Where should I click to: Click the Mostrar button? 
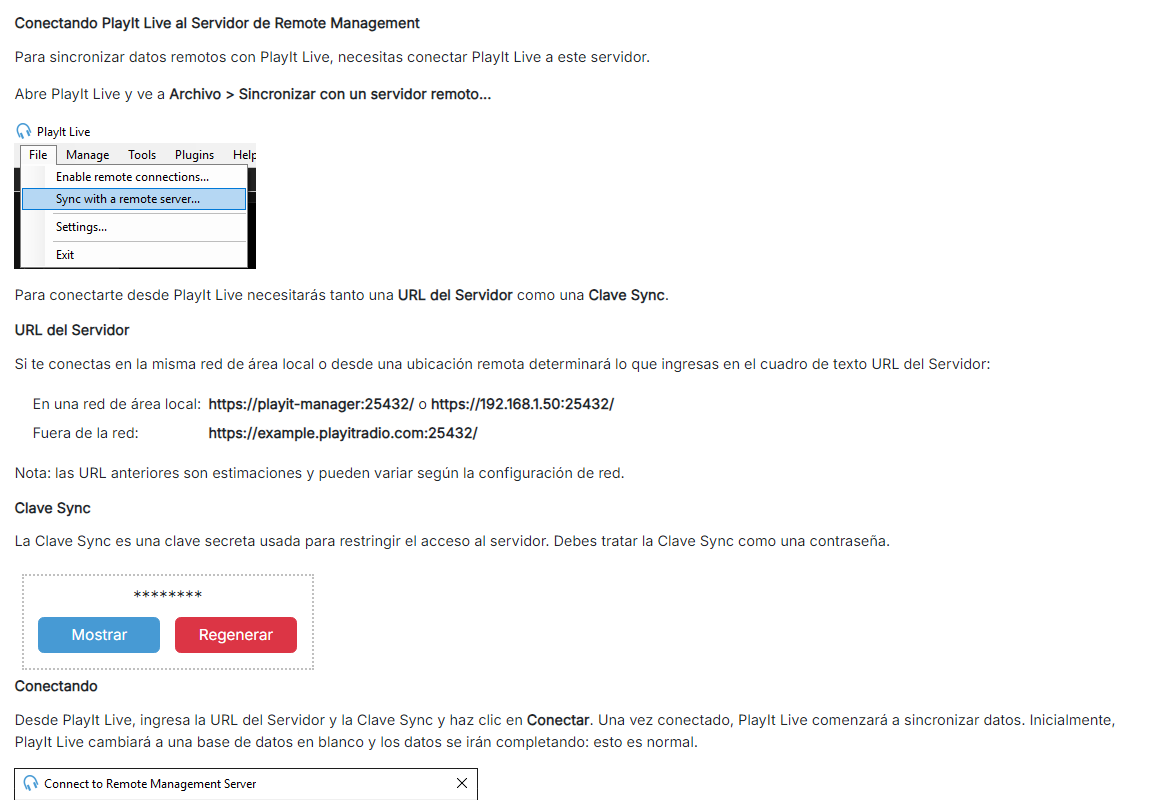(x=99, y=635)
